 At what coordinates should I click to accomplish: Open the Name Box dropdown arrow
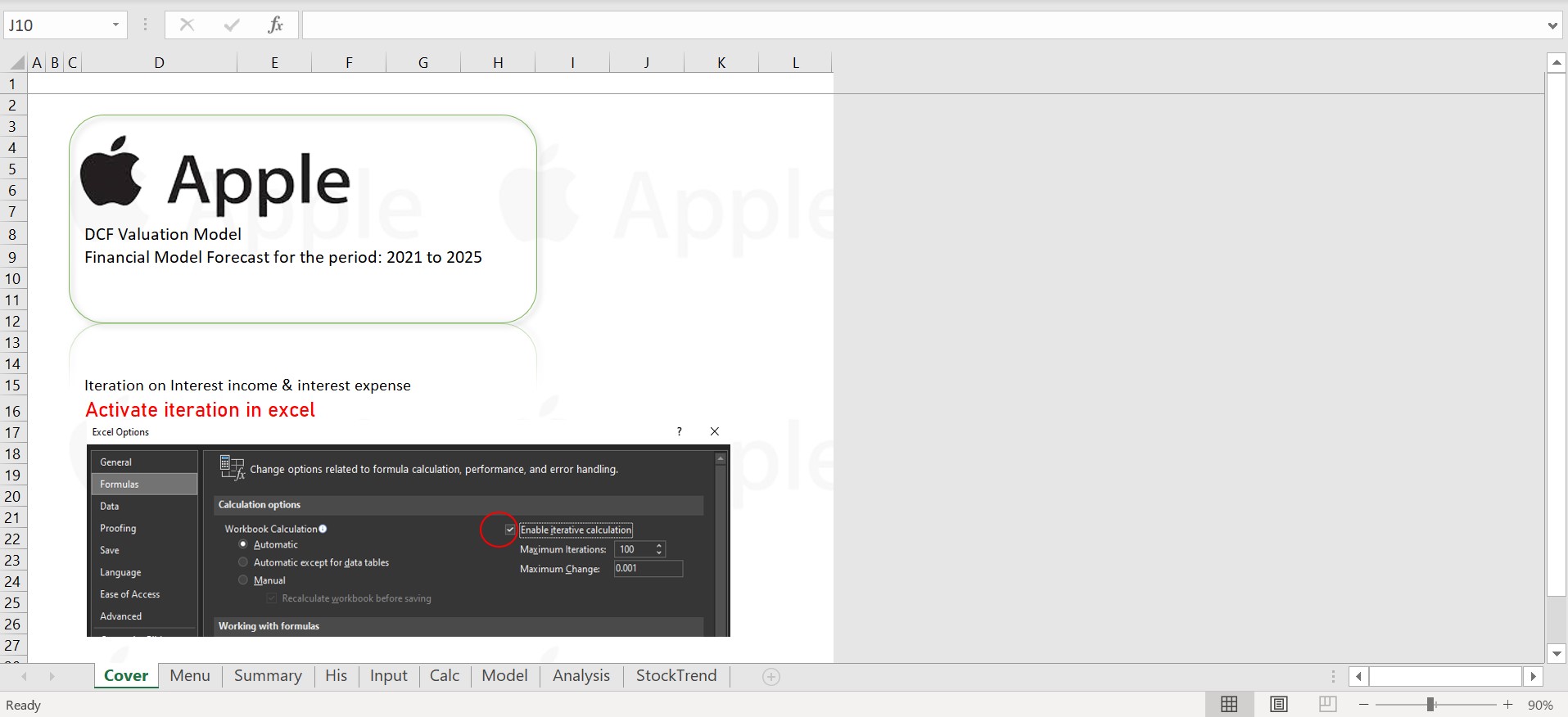tap(115, 25)
